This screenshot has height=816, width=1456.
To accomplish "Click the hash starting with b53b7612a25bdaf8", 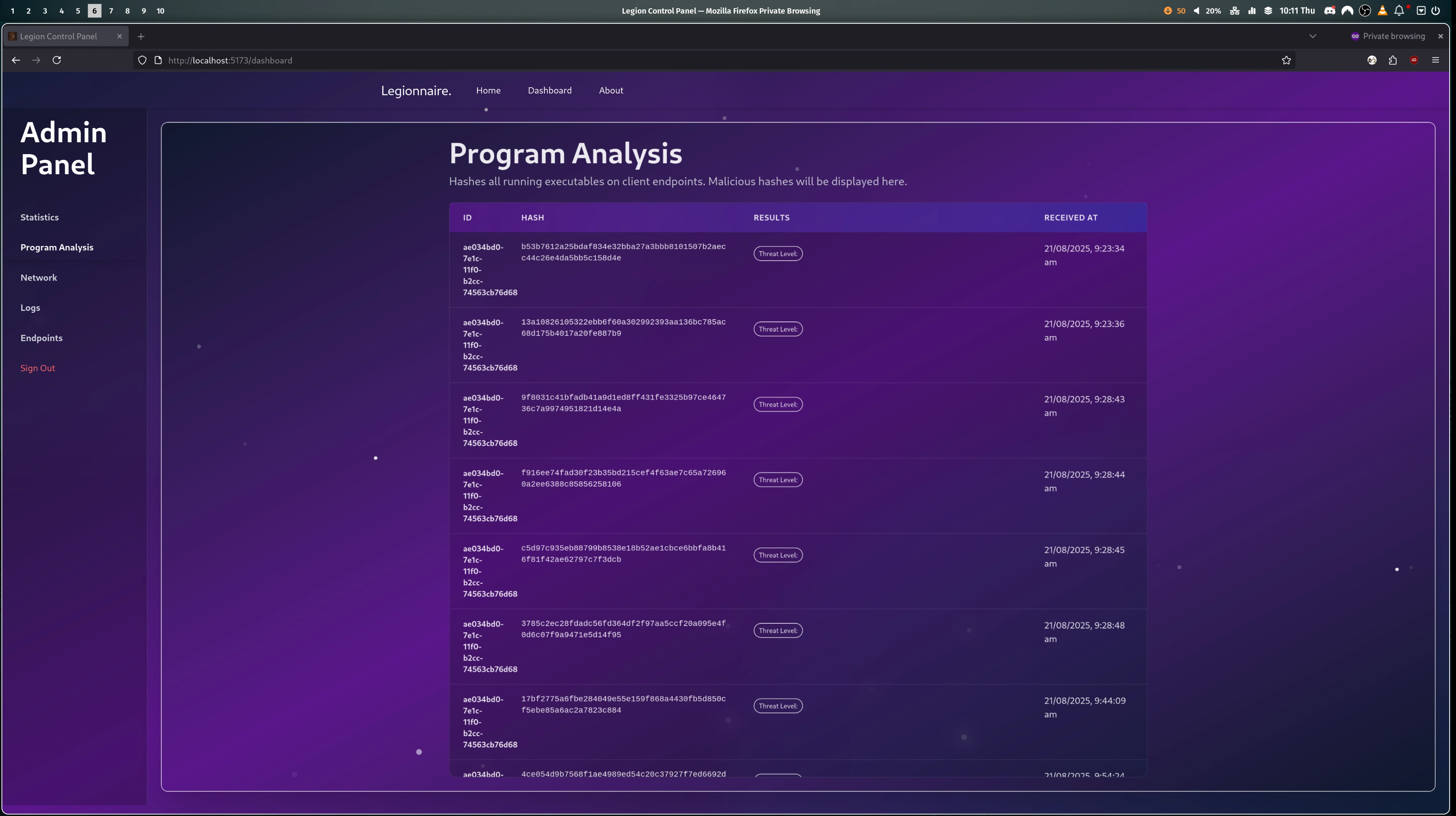I will pyautogui.click(x=623, y=252).
